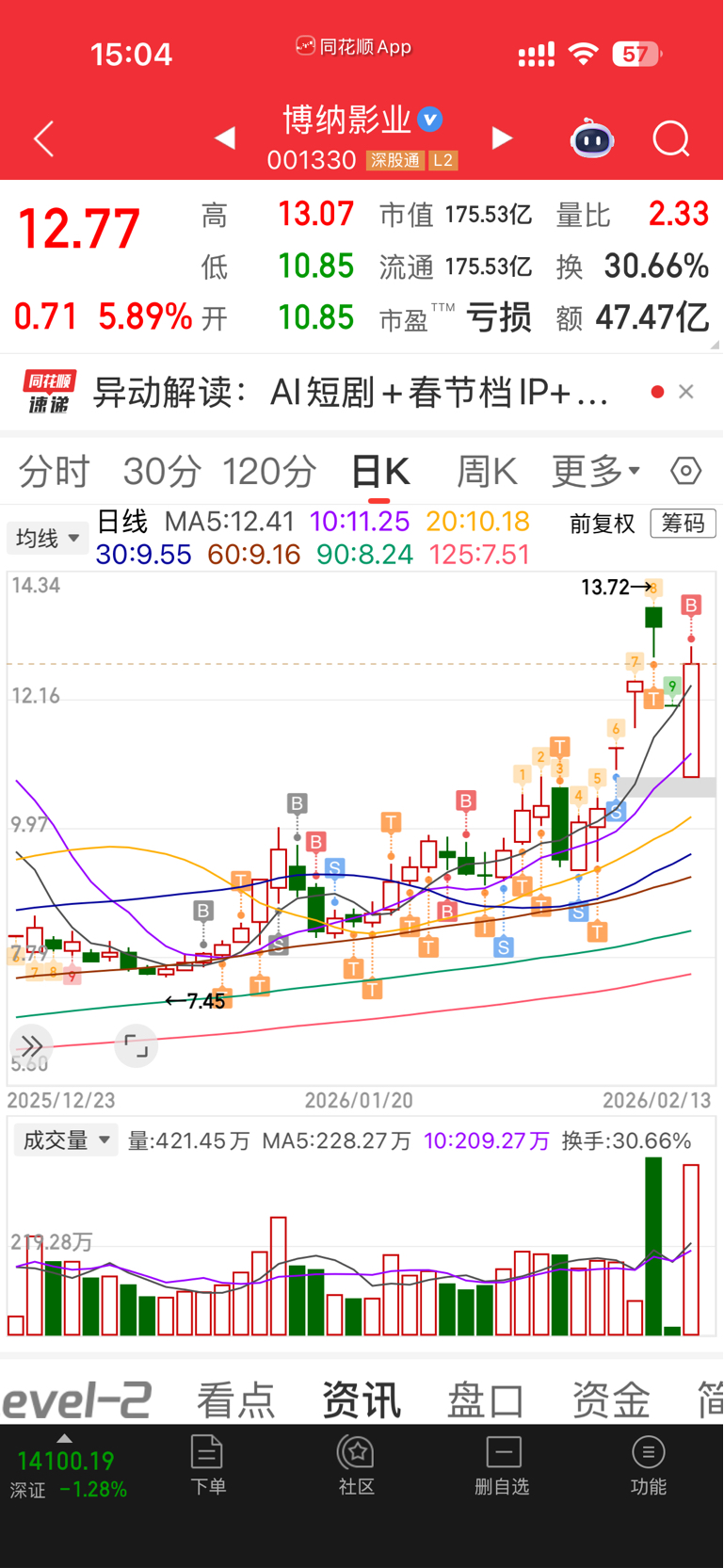This screenshot has width=724, height=1568.
Task: Tap the 换手:30.66% volume label
Action: point(626,1140)
